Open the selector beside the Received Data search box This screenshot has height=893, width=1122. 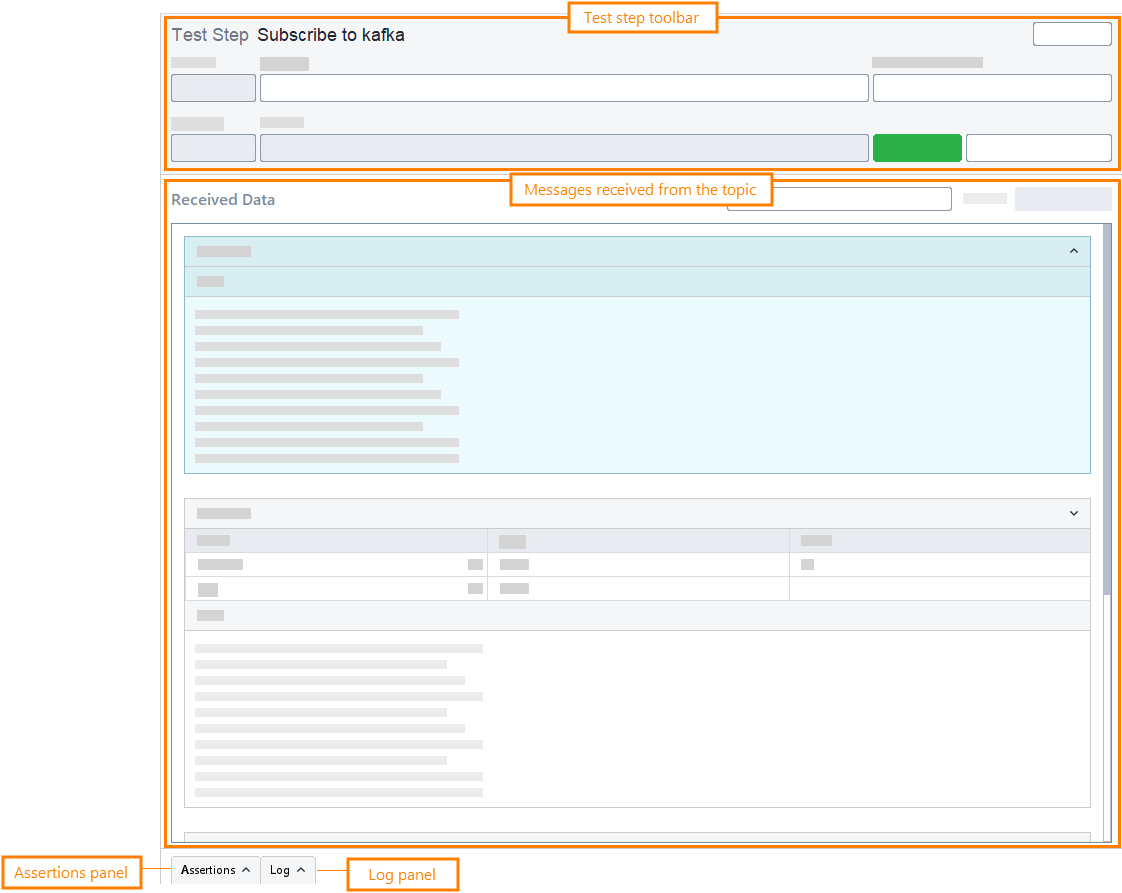pos(1062,198)
